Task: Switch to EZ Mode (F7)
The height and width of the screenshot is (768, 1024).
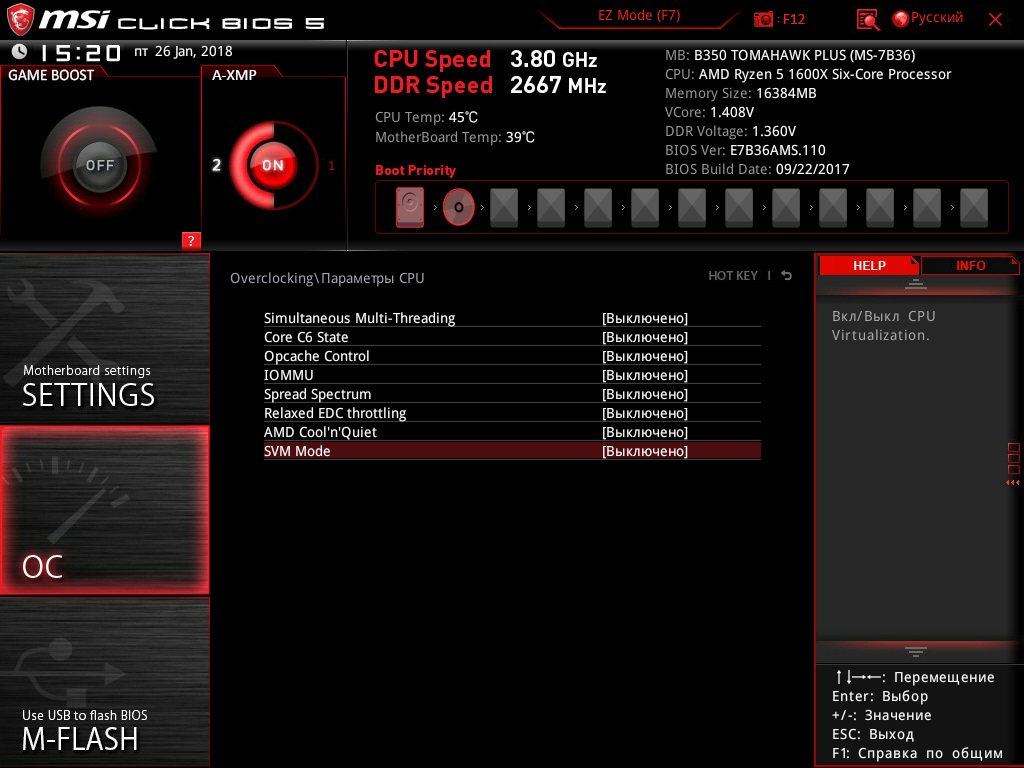Action: 639,16
